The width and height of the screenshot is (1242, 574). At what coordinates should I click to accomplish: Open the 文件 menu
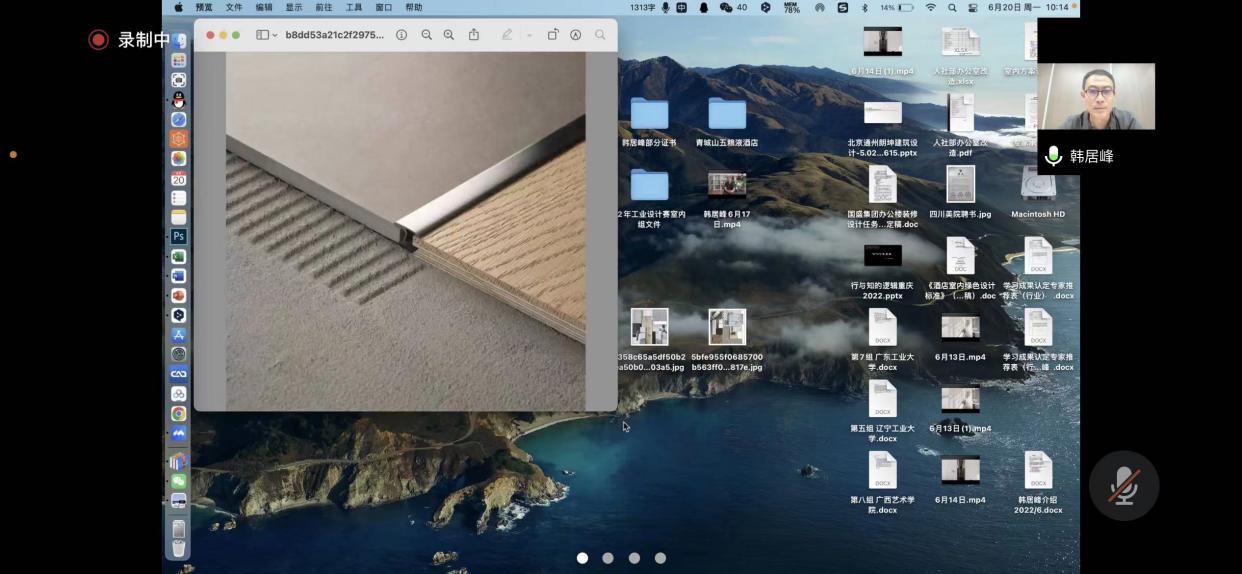coord(234,7)
